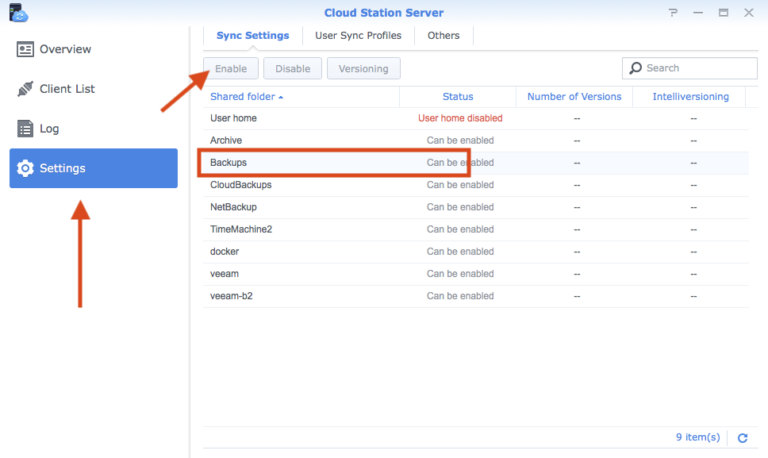Click the Client List plug icon

pos(25,89)
